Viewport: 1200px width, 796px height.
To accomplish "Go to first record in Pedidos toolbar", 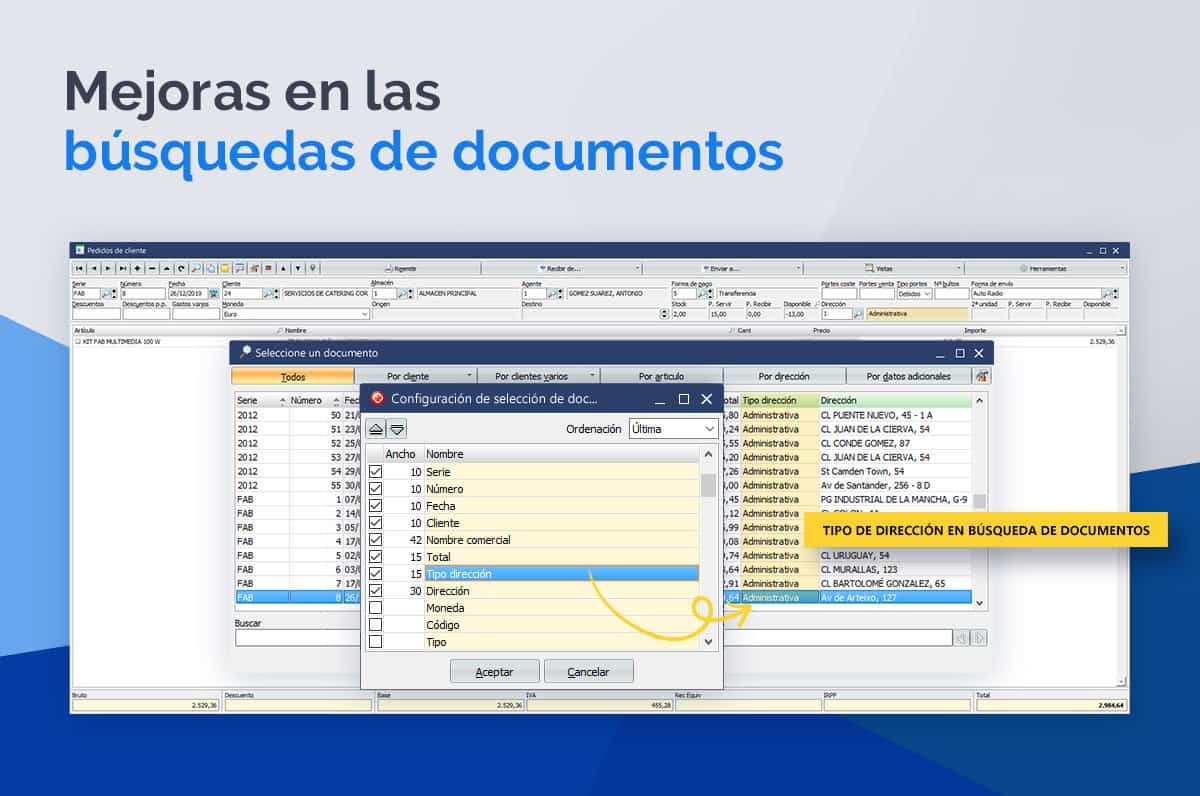I will click(79, 268).
